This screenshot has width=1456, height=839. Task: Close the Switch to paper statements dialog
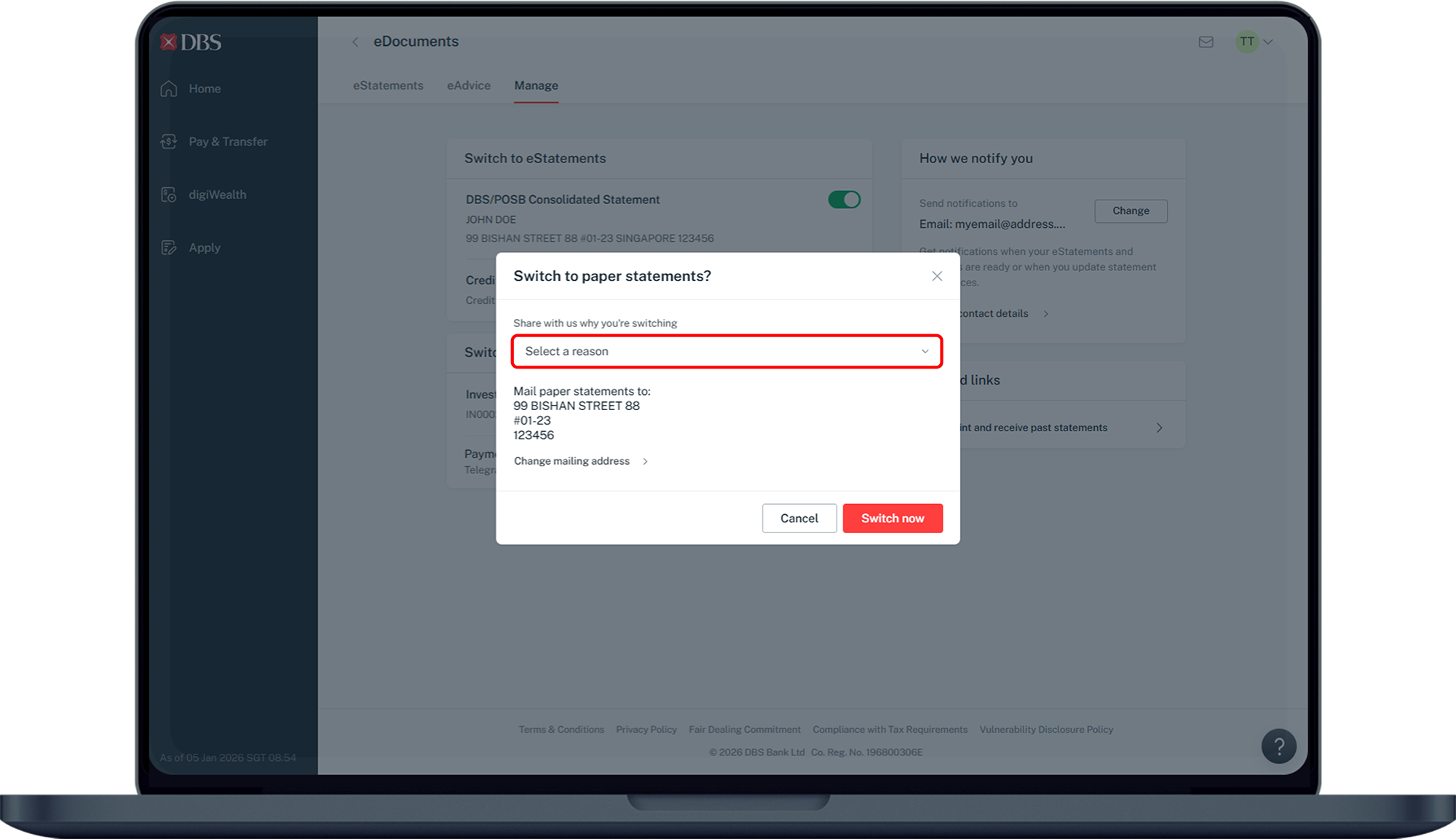937,276
